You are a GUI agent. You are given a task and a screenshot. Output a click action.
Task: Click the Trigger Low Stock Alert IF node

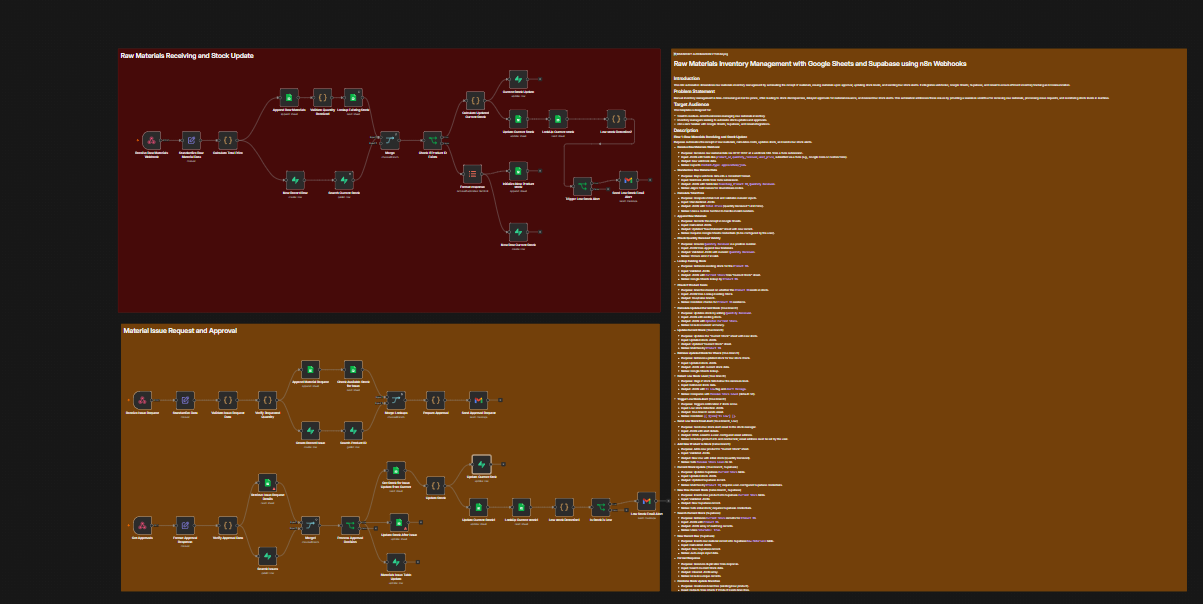pos(582,187)
